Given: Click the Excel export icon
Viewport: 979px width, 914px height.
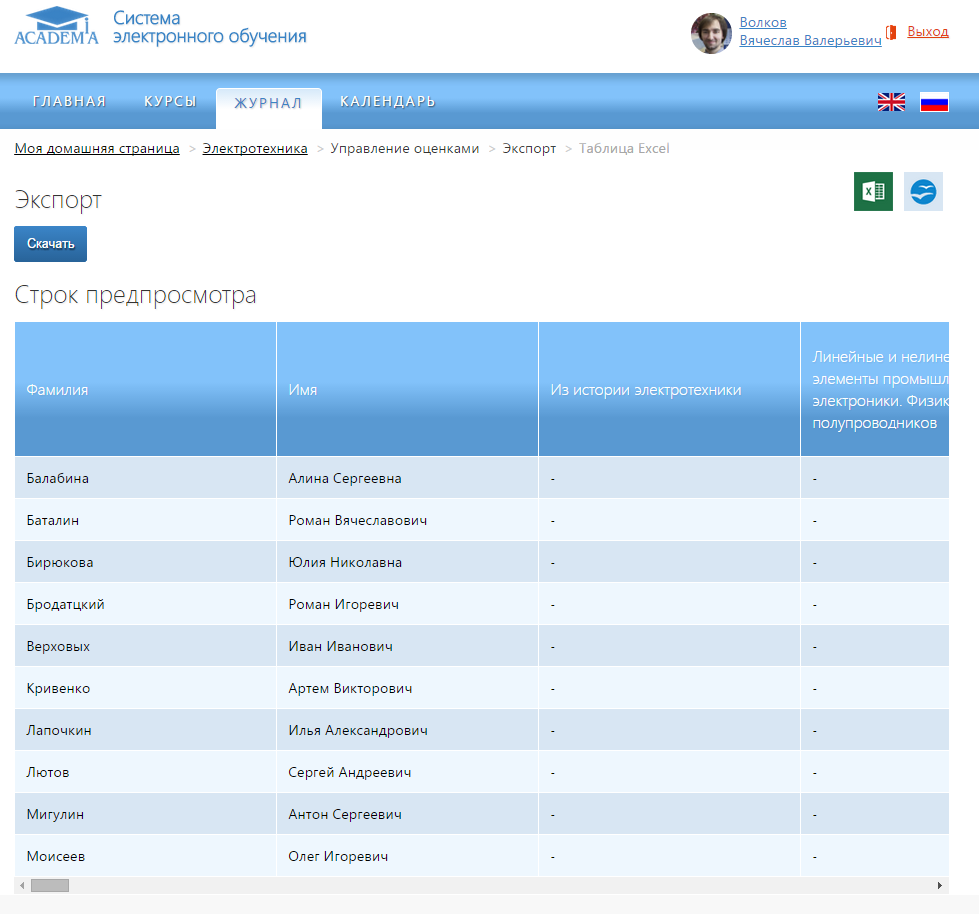Looking at the screenshot, I should [x=873, y=191].
